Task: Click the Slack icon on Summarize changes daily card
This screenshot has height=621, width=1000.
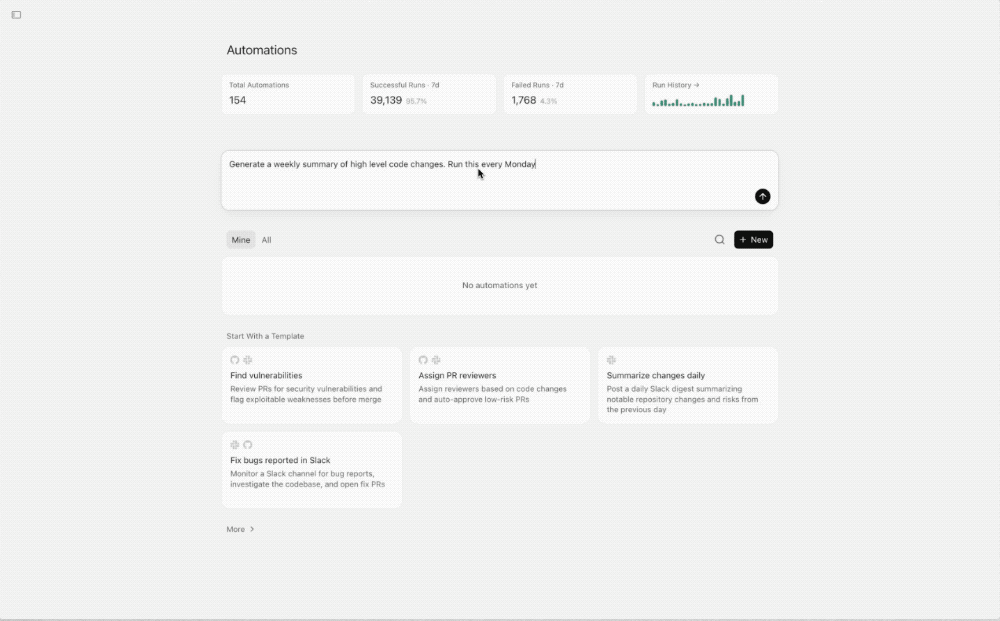Action: (612, 360)
